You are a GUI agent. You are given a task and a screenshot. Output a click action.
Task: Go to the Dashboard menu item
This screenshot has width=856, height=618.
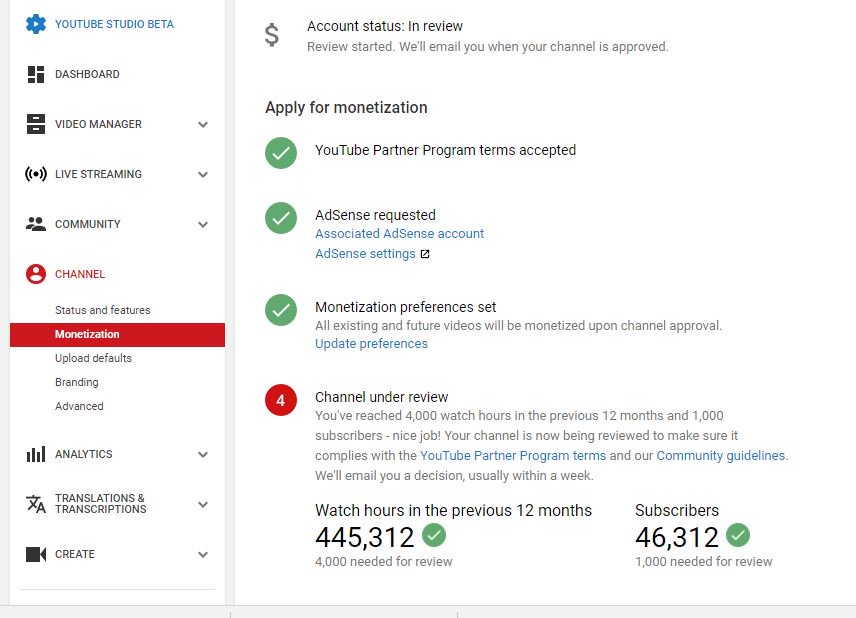pos(87,74)
